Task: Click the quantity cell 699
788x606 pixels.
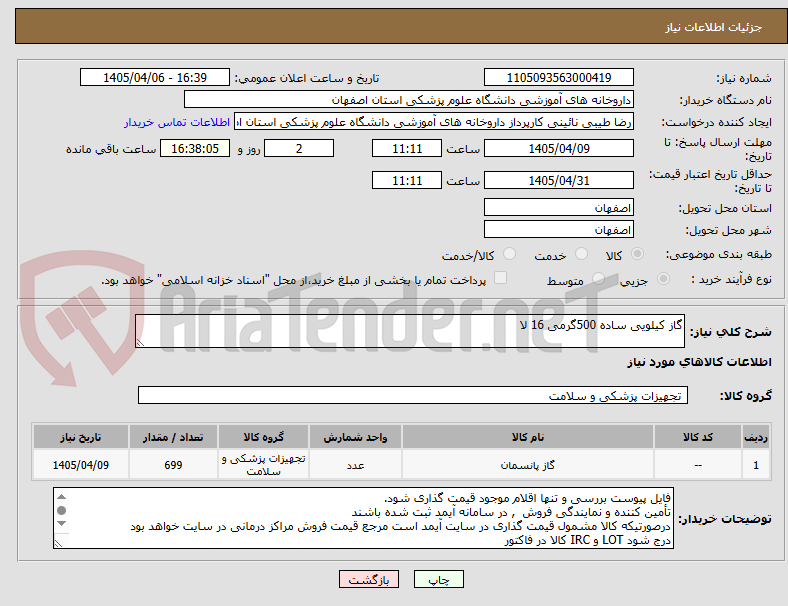Action: pos(173,465)
